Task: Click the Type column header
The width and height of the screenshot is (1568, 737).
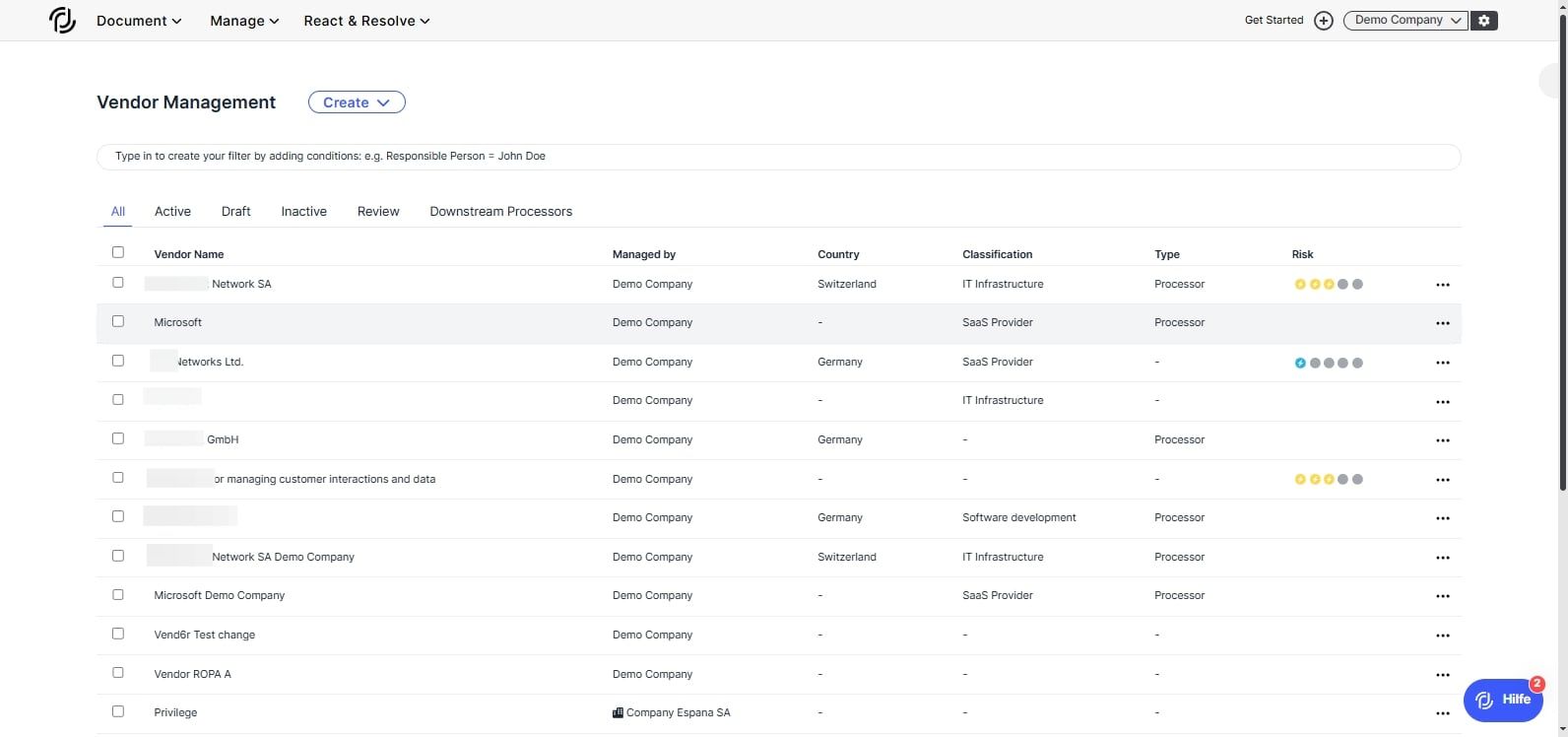Action: coord(1167,254)
